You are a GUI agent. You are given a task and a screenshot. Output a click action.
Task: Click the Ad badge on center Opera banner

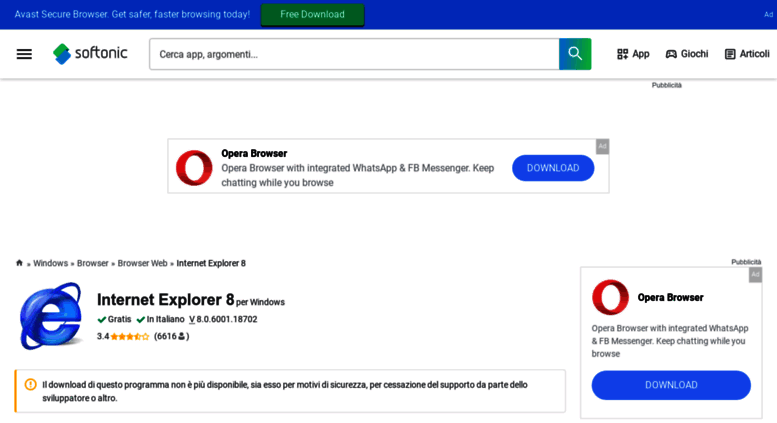[x=602, y=146]
